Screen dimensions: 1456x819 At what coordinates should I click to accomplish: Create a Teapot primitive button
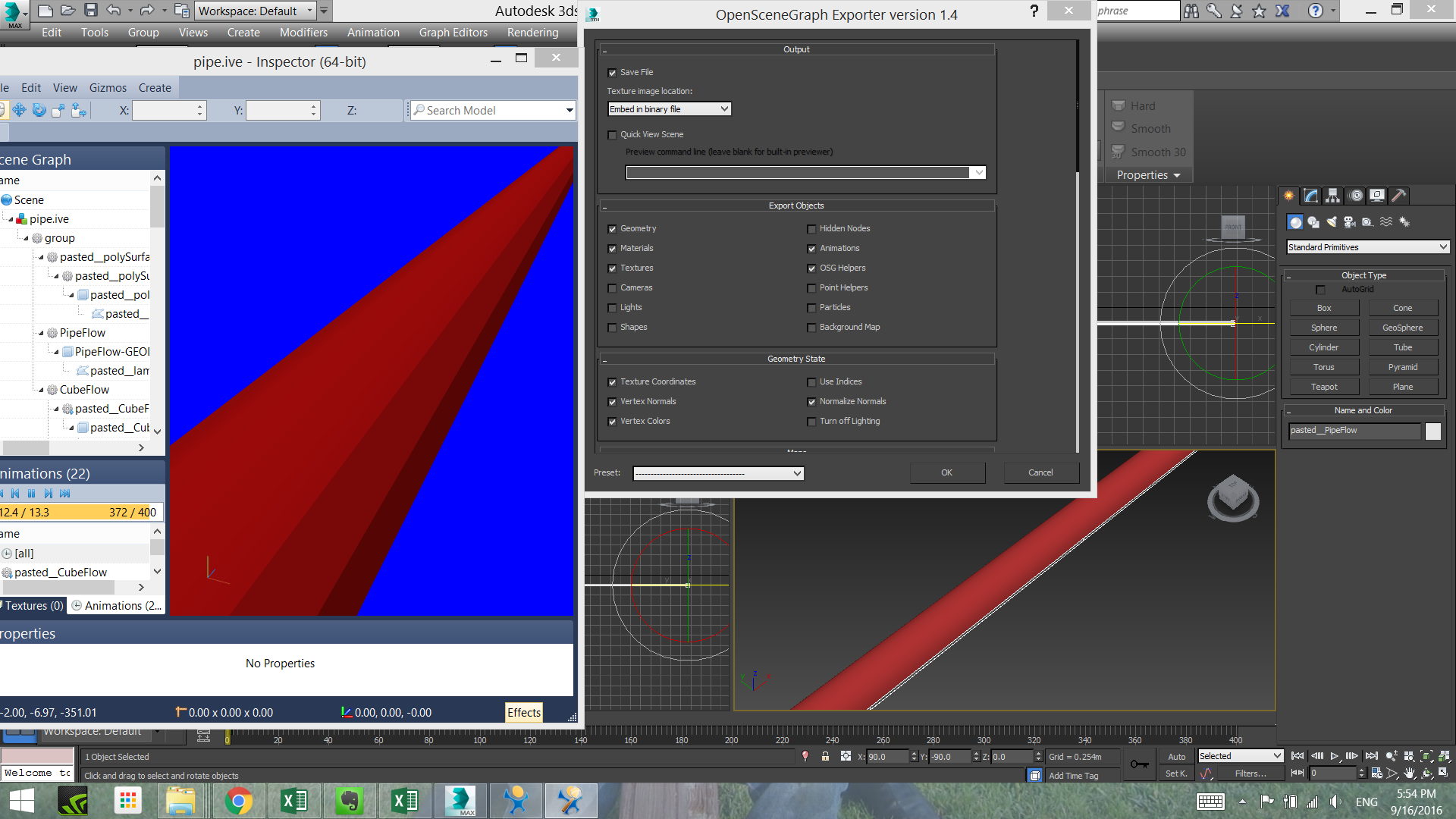click(1324, 387)
